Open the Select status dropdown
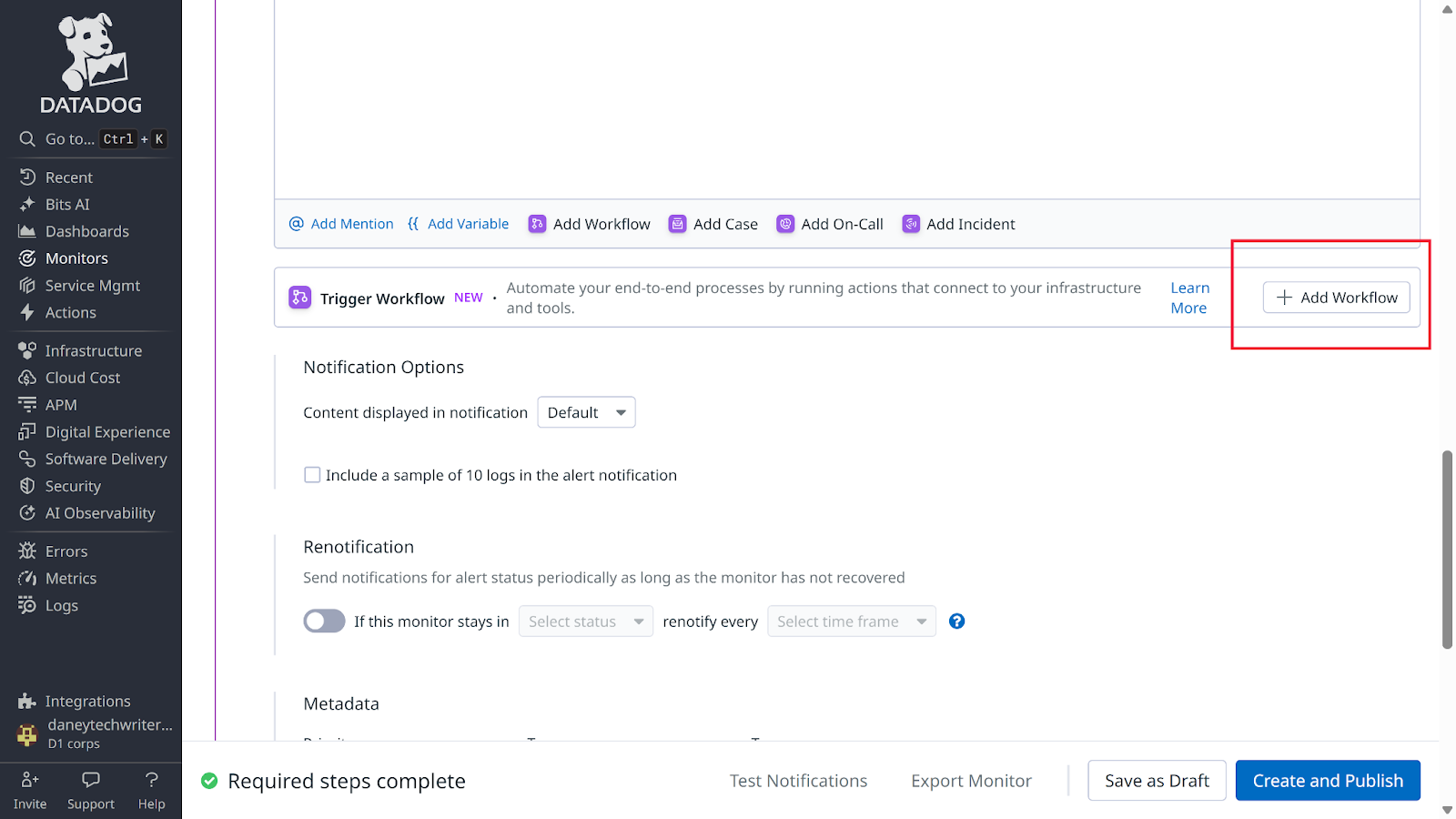This screenshot has height=819, width=1456. point(586,622)
